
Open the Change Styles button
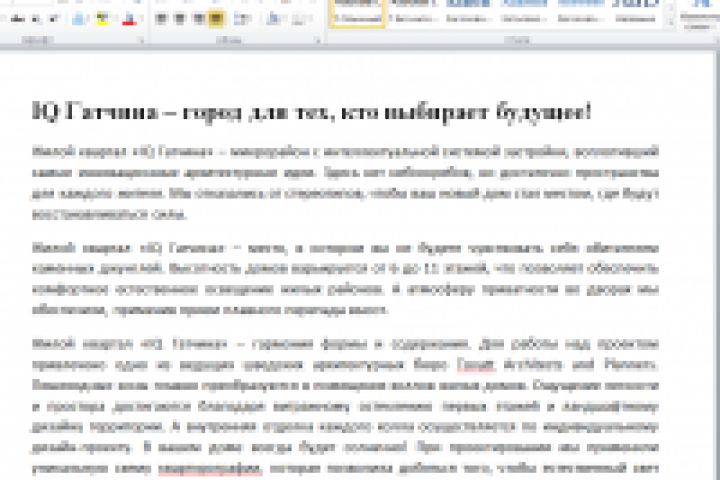[x=699, y=15]
